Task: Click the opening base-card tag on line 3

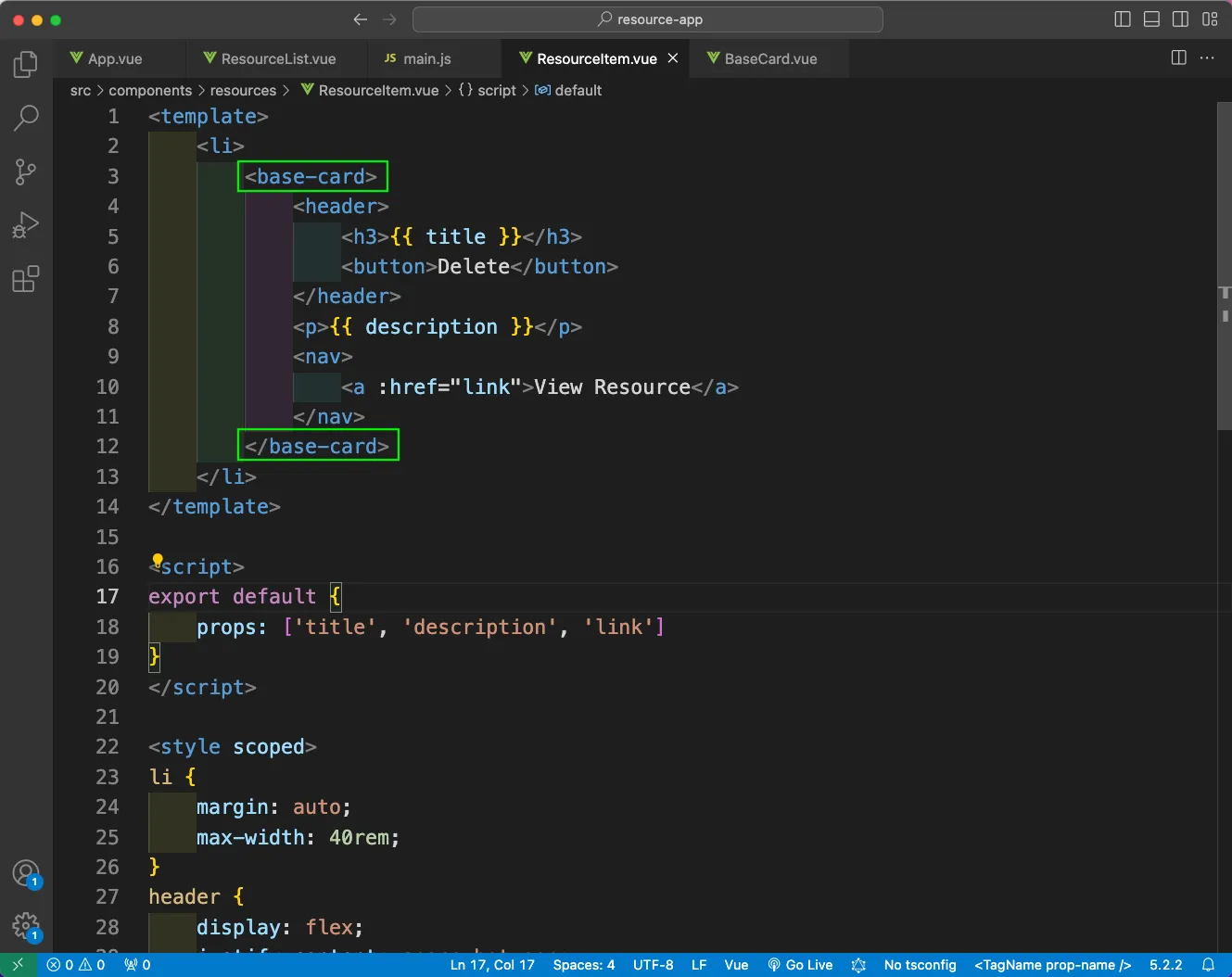Action: pos(311,176)
